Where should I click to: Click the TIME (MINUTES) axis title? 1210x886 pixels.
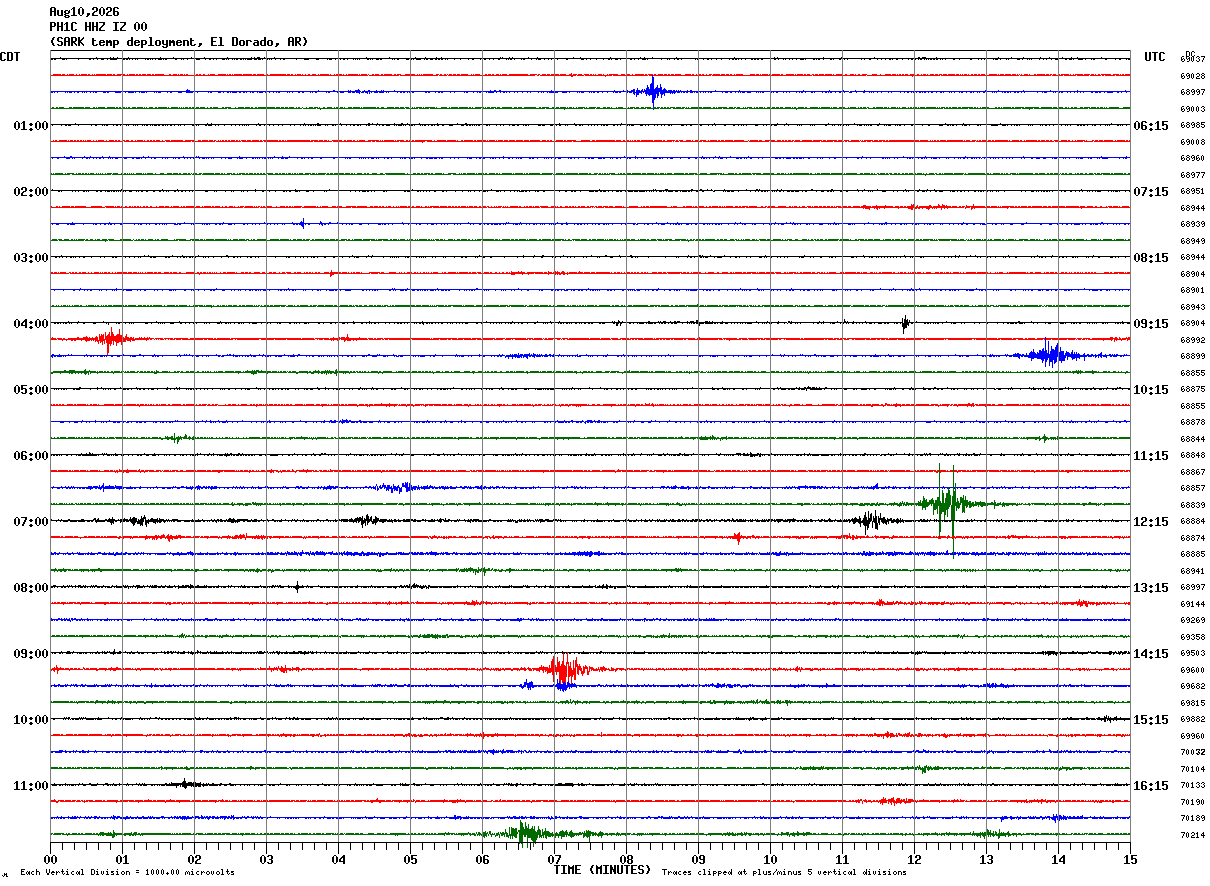click(x=602, y=871)
